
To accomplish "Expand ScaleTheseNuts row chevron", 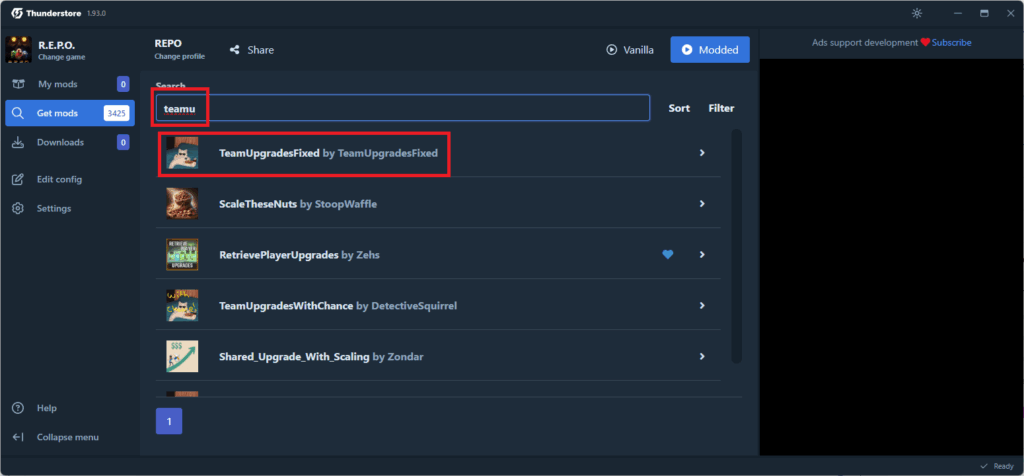I will coord(702,204).
